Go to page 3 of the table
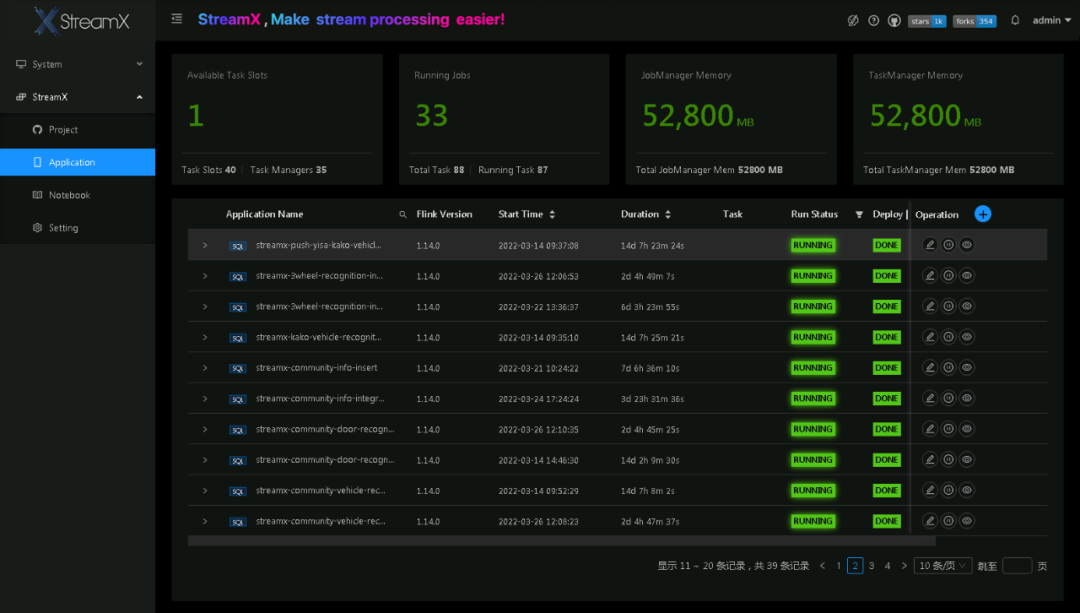 click(871, 566)
